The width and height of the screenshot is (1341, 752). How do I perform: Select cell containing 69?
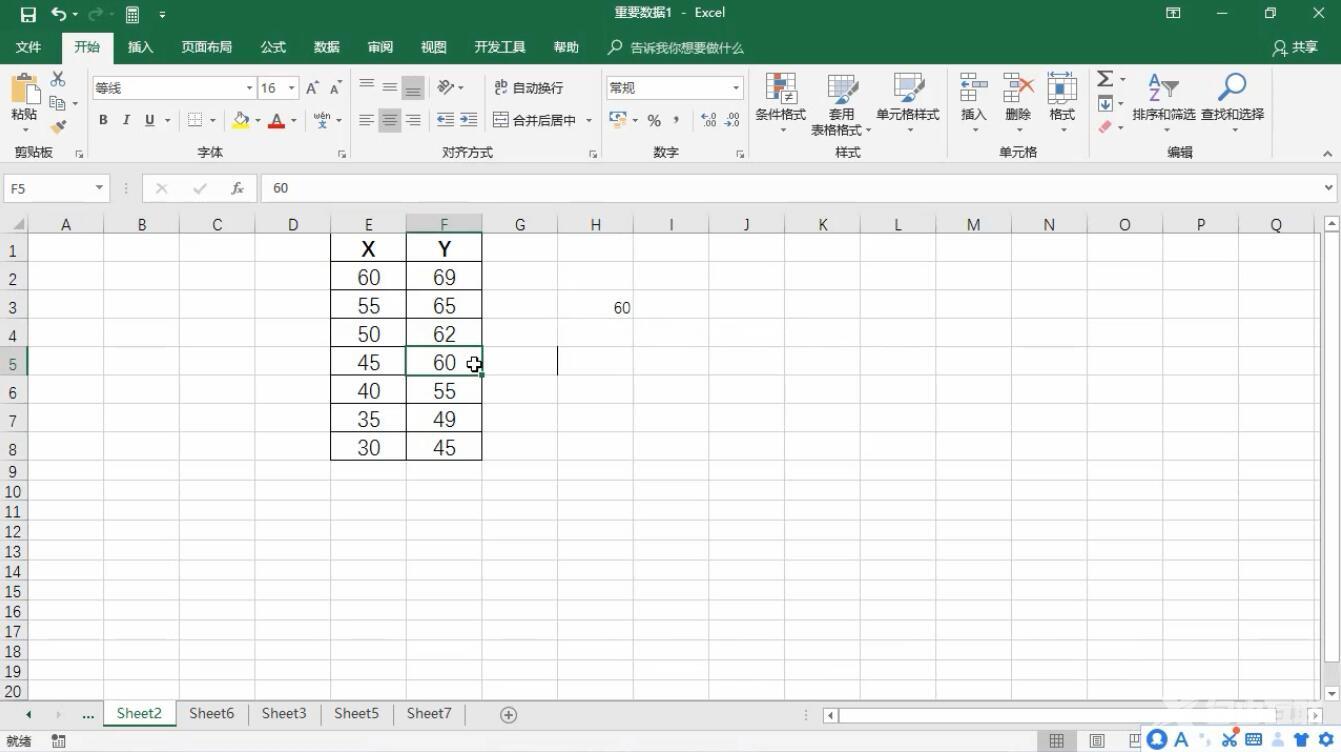pyautogui.click(x=444, y=277)
